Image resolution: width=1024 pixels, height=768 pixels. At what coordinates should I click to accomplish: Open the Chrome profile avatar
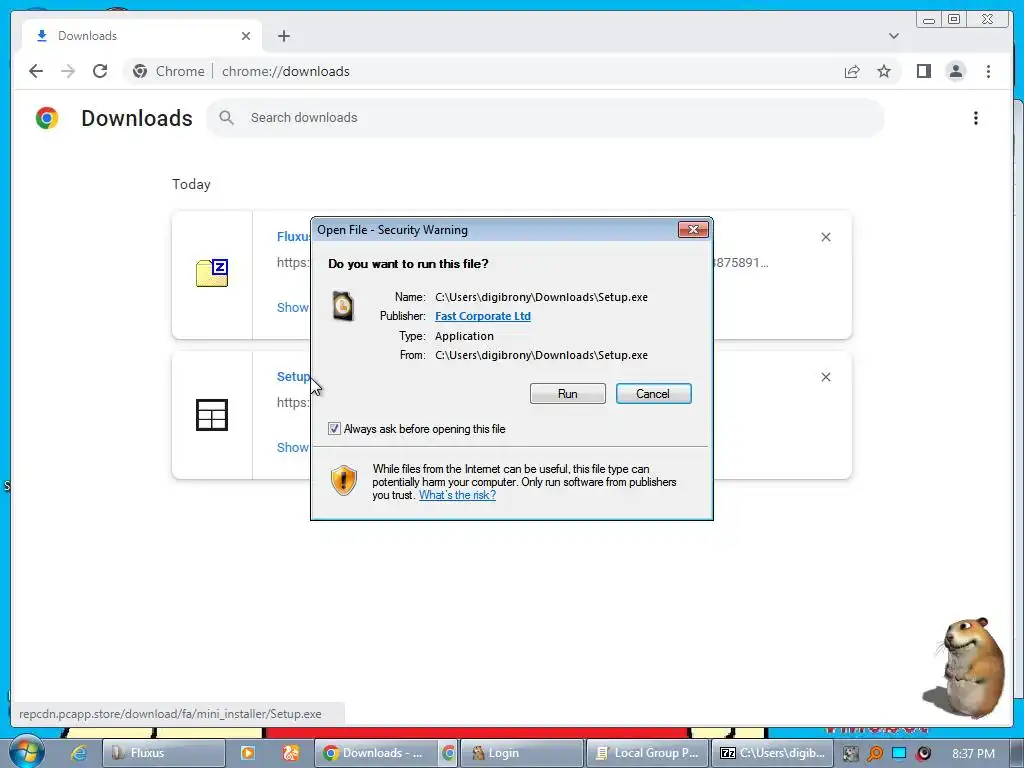click(955, 71)
